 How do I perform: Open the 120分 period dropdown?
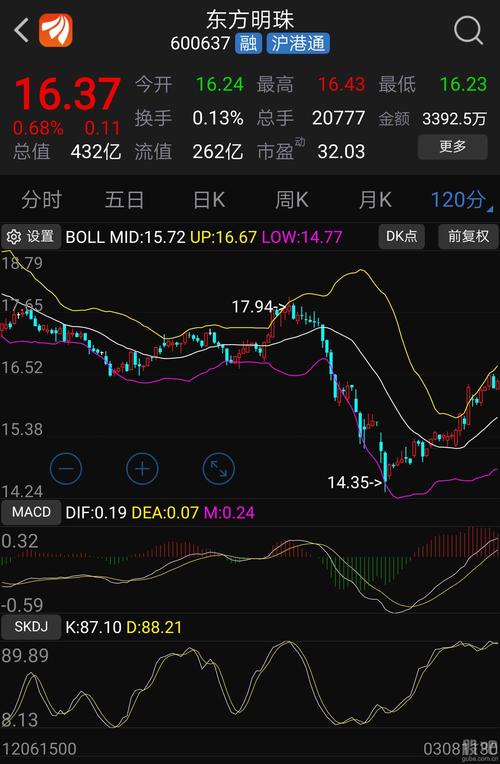pyautogui.click(x=461, y=200)
